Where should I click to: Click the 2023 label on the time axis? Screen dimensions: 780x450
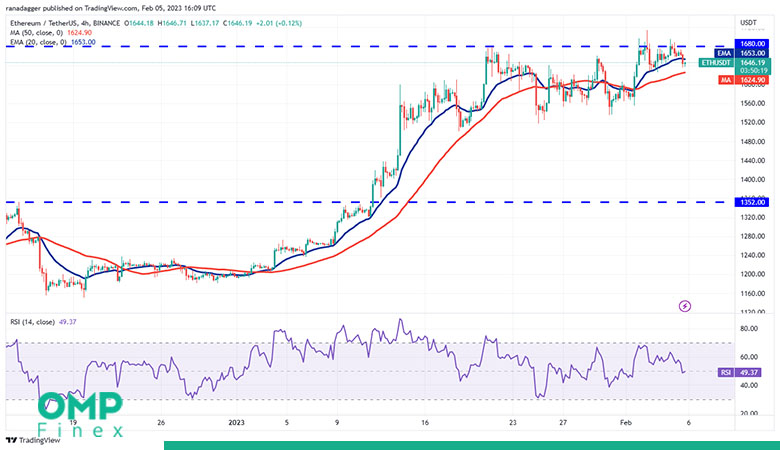pos(236,423)
